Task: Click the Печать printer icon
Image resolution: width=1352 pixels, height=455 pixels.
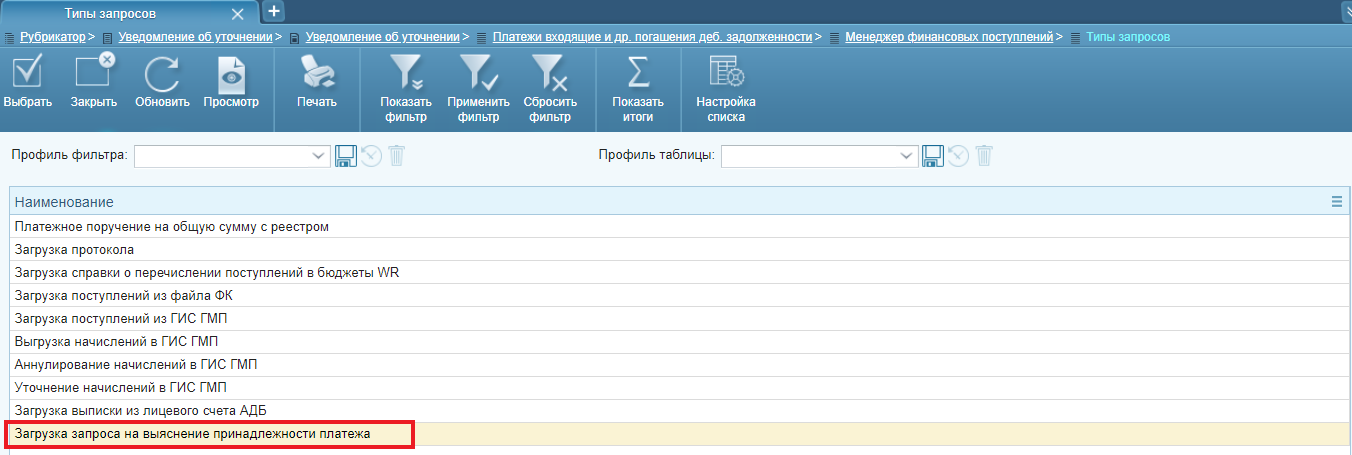Action: [x=317, y=75]
